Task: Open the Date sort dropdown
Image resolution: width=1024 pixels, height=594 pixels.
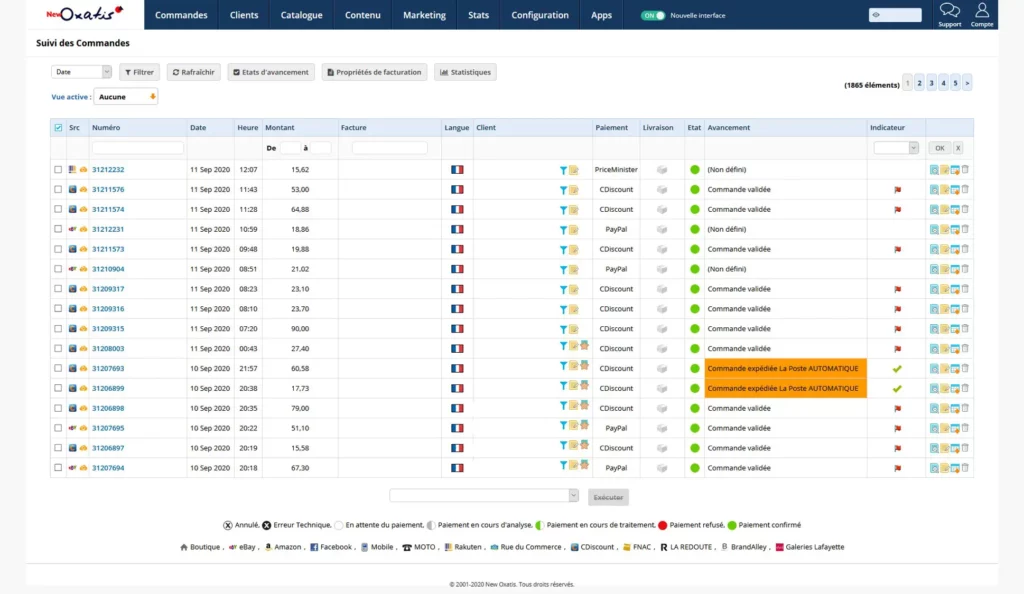Action: click(x=81, y=72)
